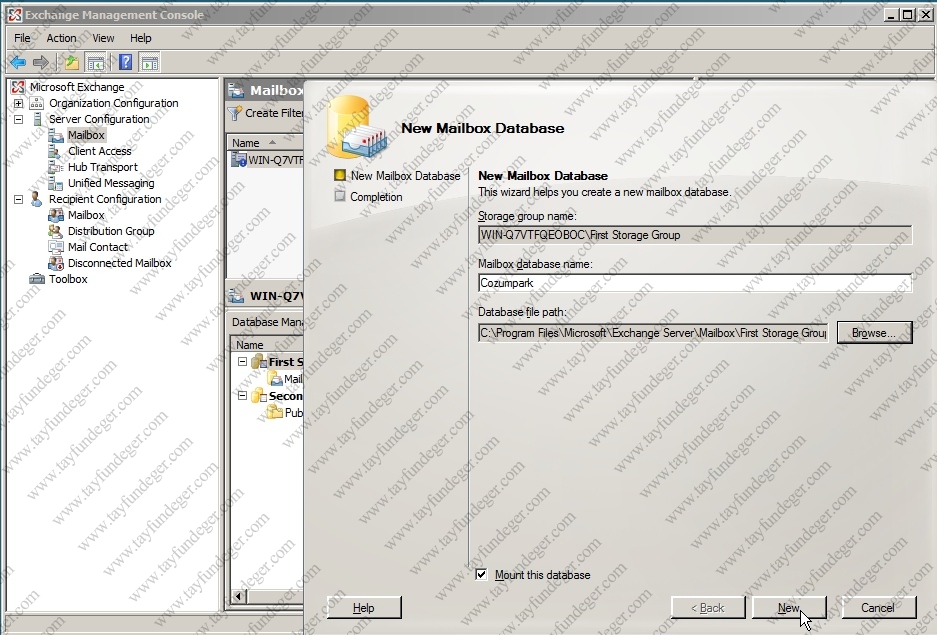
Task: Collapse the Recipient Configuration node
Action: 19,200
